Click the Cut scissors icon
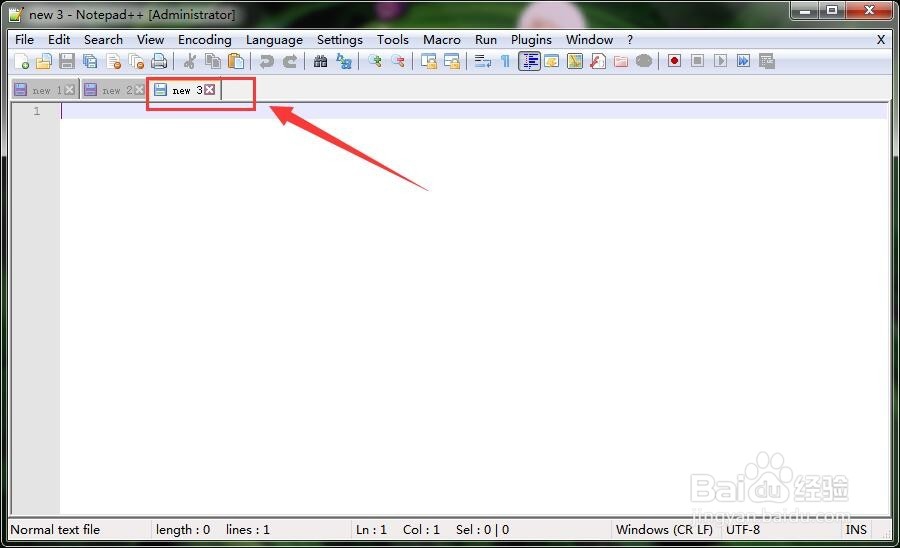 coord(189,61)
